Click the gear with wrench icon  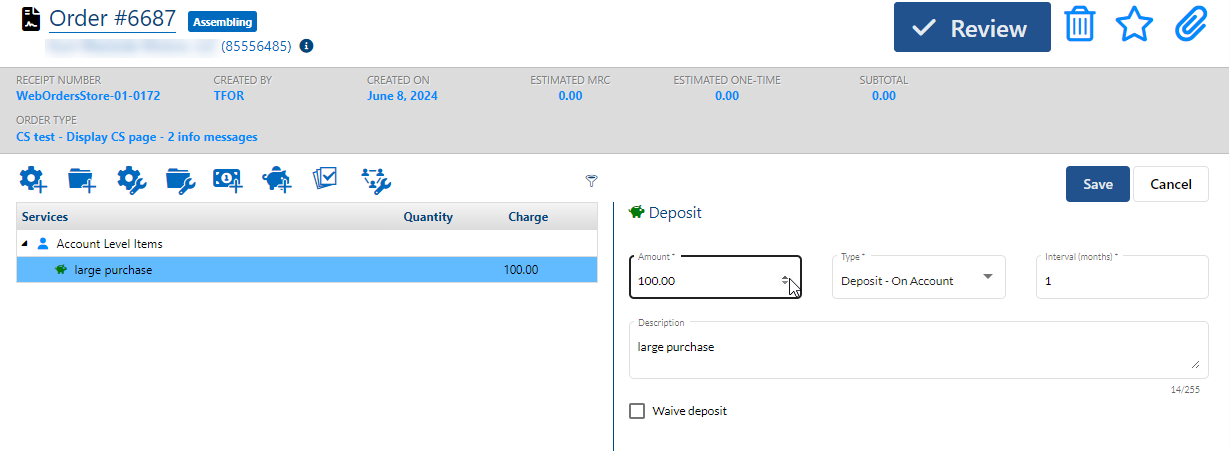coord(131,180)
